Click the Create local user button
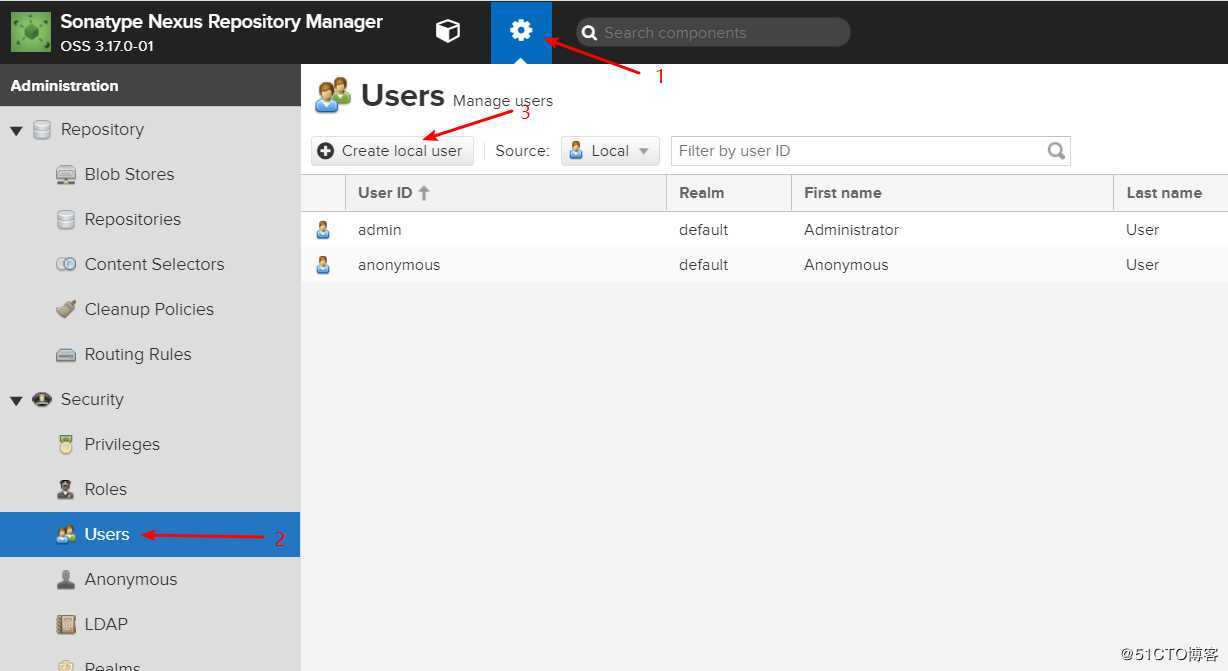The width and height of the screenshot is (1228, 671). coord(392,151)
